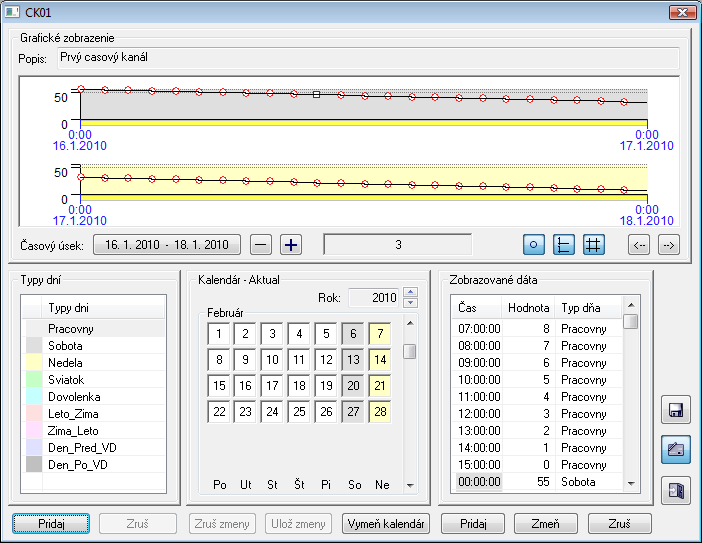Click the plus button to extend time range

[x=290, y=245]
